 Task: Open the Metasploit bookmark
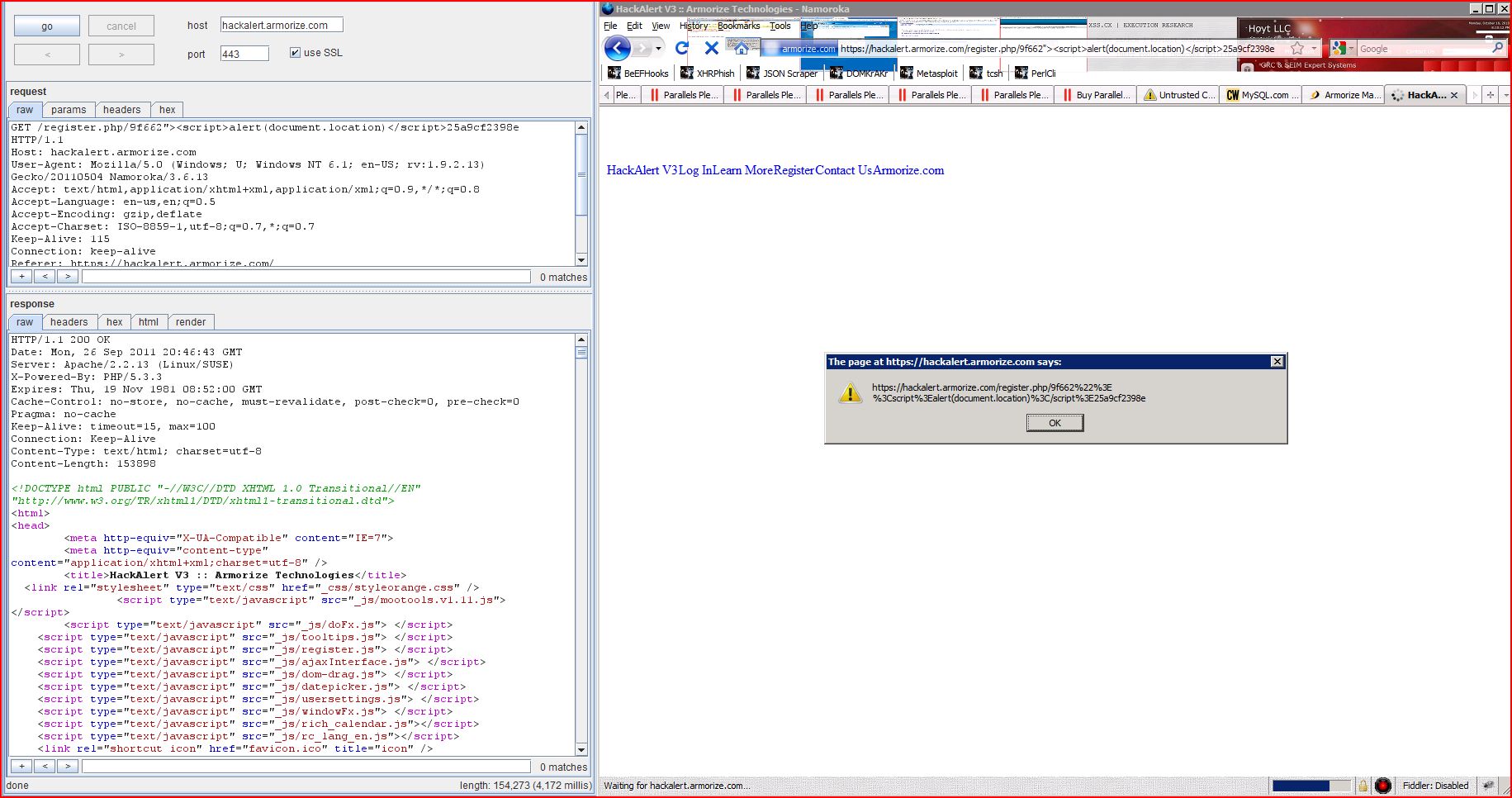click(929, 74)
